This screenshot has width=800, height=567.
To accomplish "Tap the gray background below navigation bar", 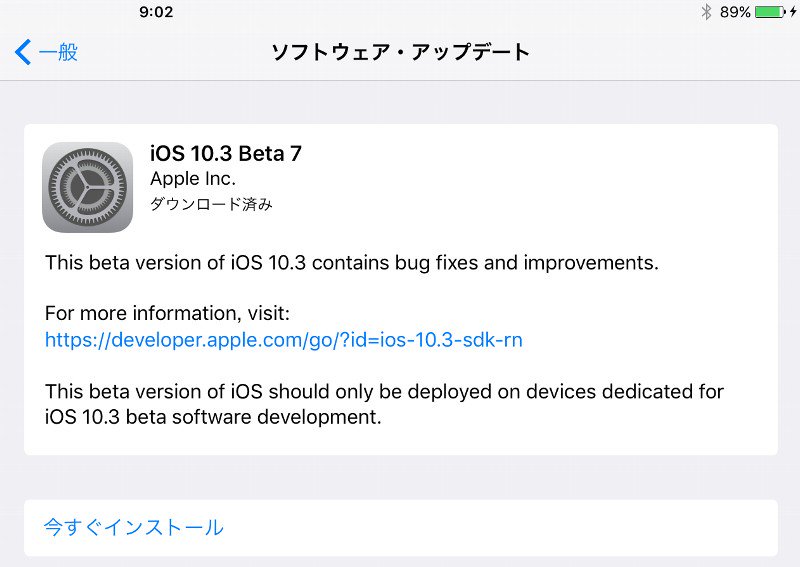I will [x=400, y=101].
